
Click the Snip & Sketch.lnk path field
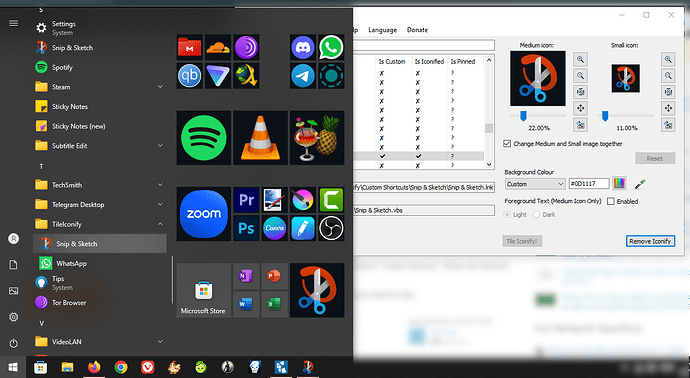tap(423, 187)
